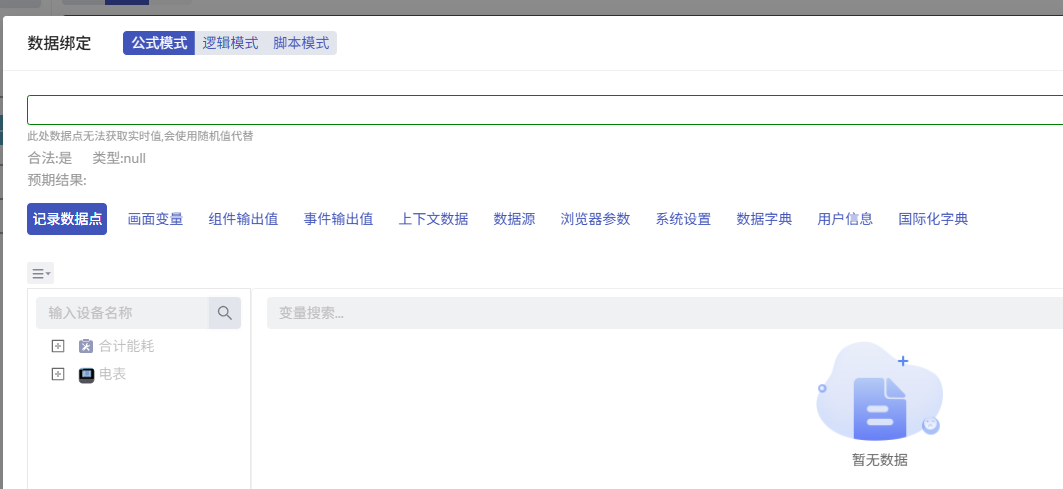Open the 数据字典 tab
This screenshot has height=489, width=1063.
(764, 219)
